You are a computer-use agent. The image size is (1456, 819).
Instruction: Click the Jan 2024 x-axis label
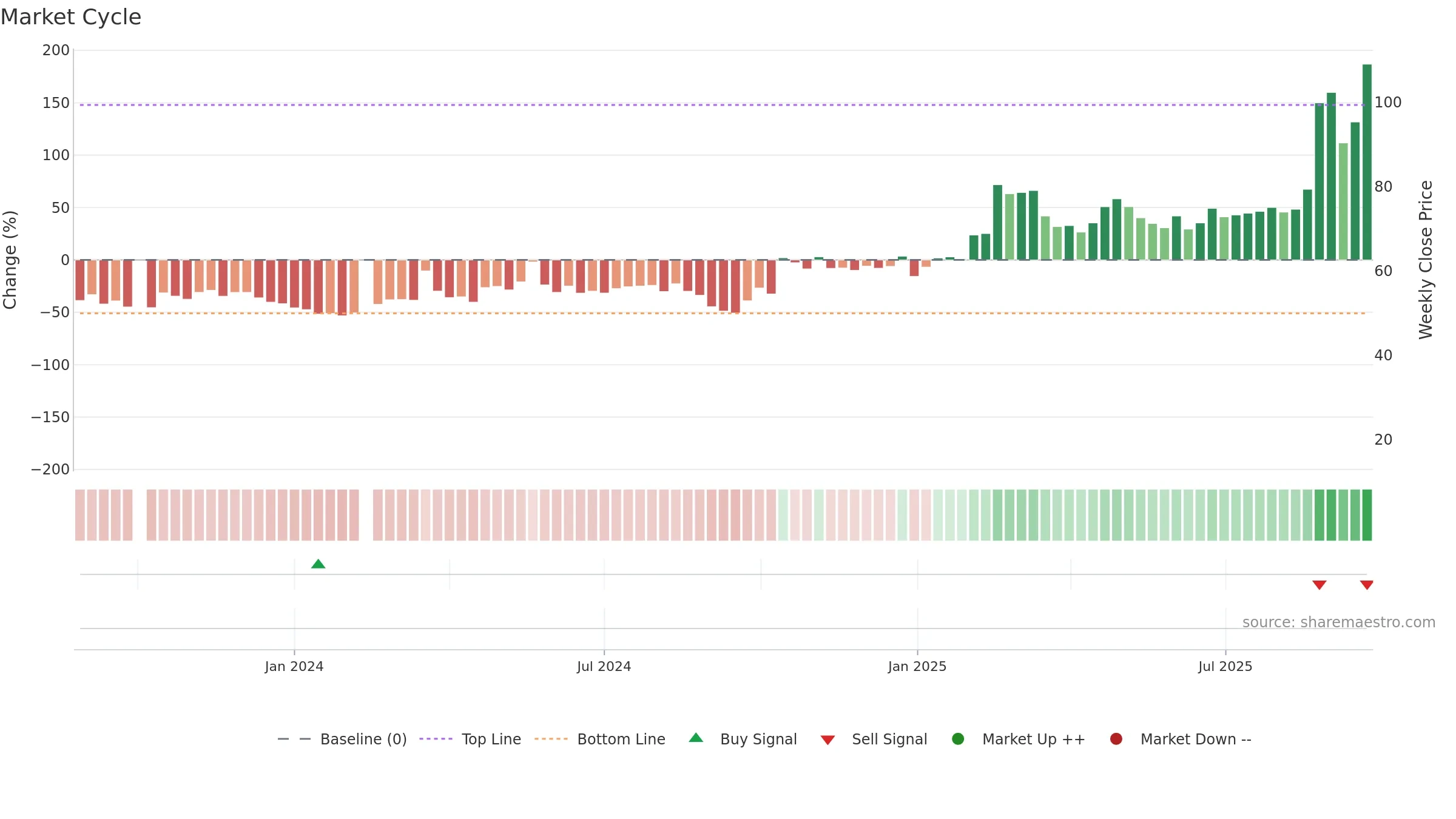294,667
